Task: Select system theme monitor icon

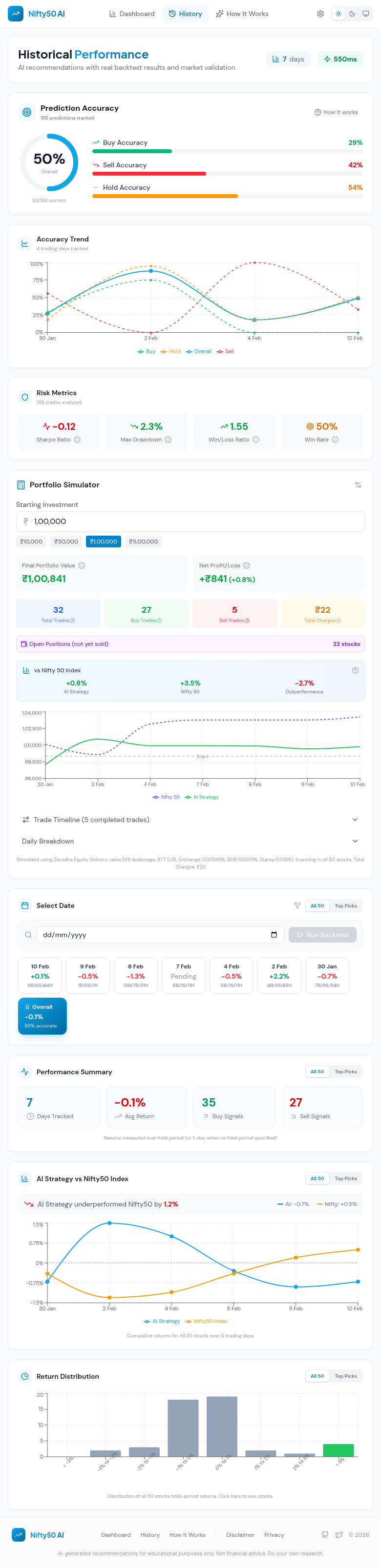Action: click(366, 13)
